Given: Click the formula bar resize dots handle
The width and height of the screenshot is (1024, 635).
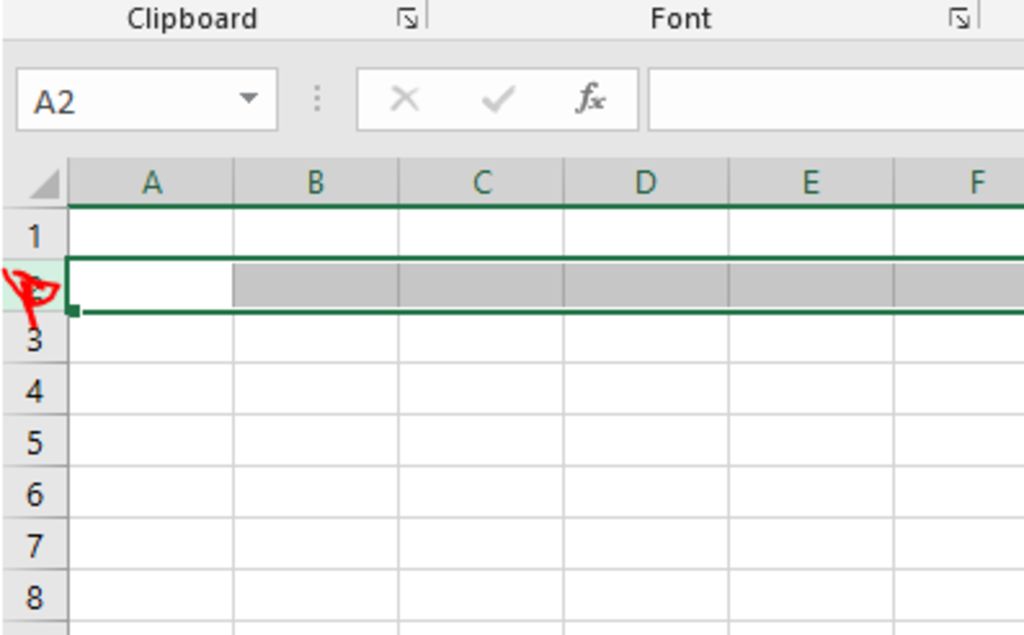Looking at the screenshot, I should (317, 99).
